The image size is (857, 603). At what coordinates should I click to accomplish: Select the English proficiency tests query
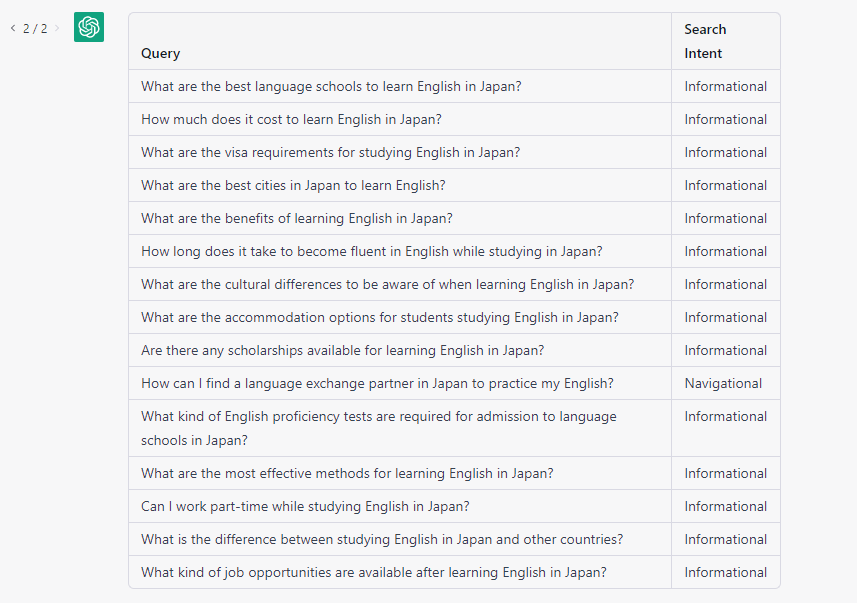[379, 428]
